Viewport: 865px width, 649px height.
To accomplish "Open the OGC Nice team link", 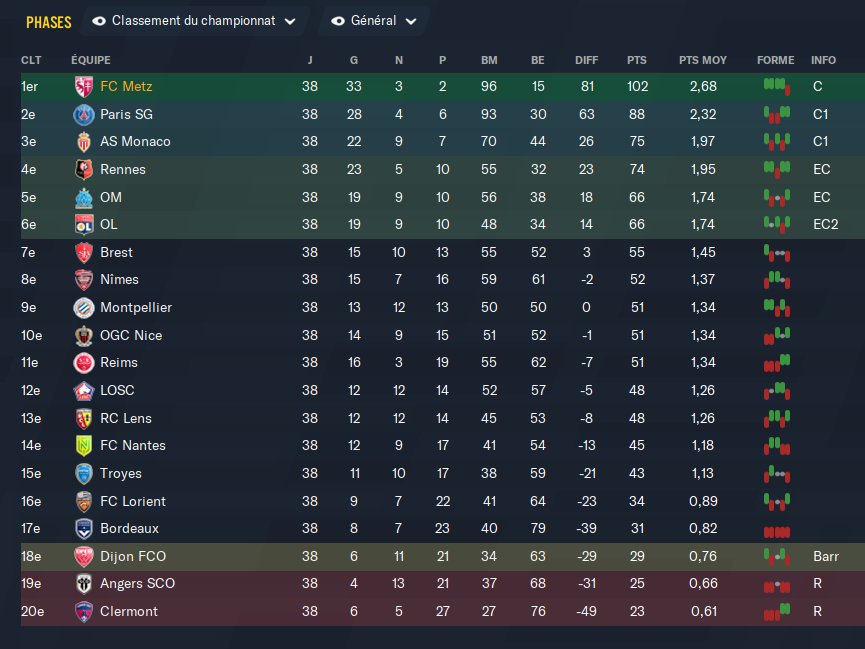I will [x=131, y=335].
